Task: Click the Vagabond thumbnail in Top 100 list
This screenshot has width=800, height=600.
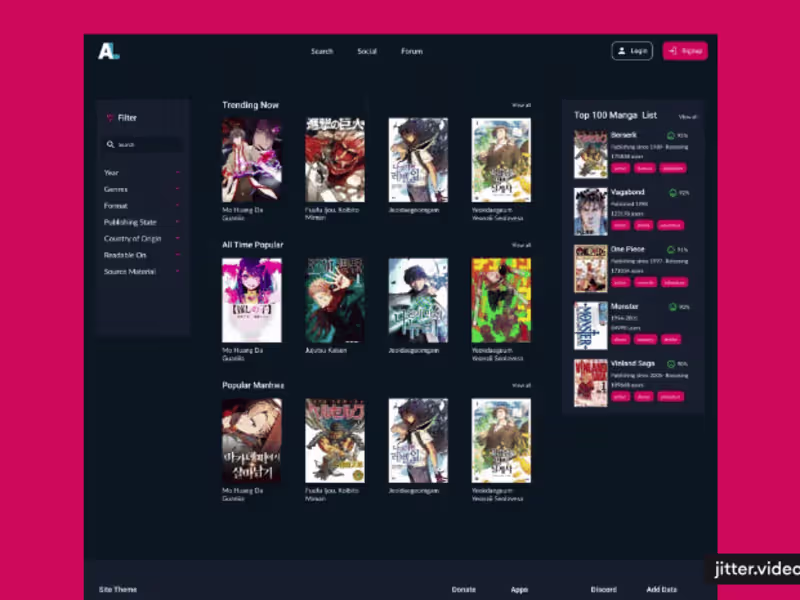Action: click(590, 211)
